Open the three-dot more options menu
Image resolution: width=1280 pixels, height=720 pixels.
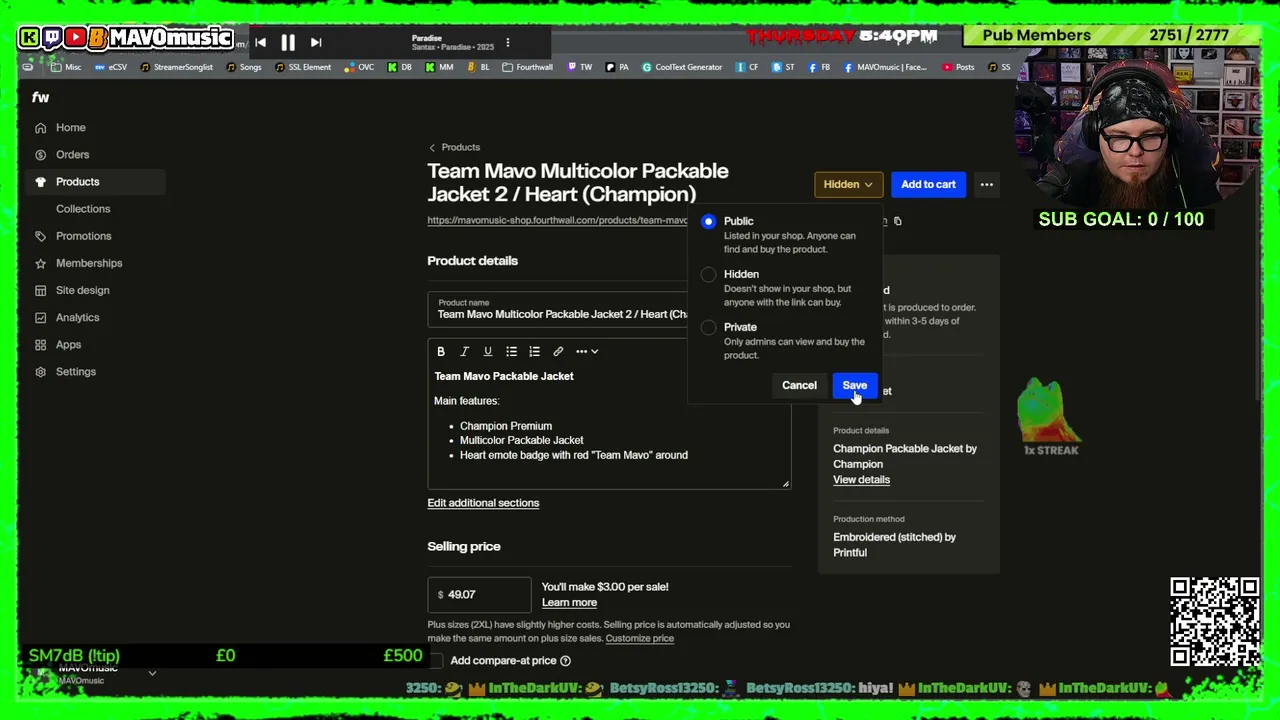[x=987, y=184]
